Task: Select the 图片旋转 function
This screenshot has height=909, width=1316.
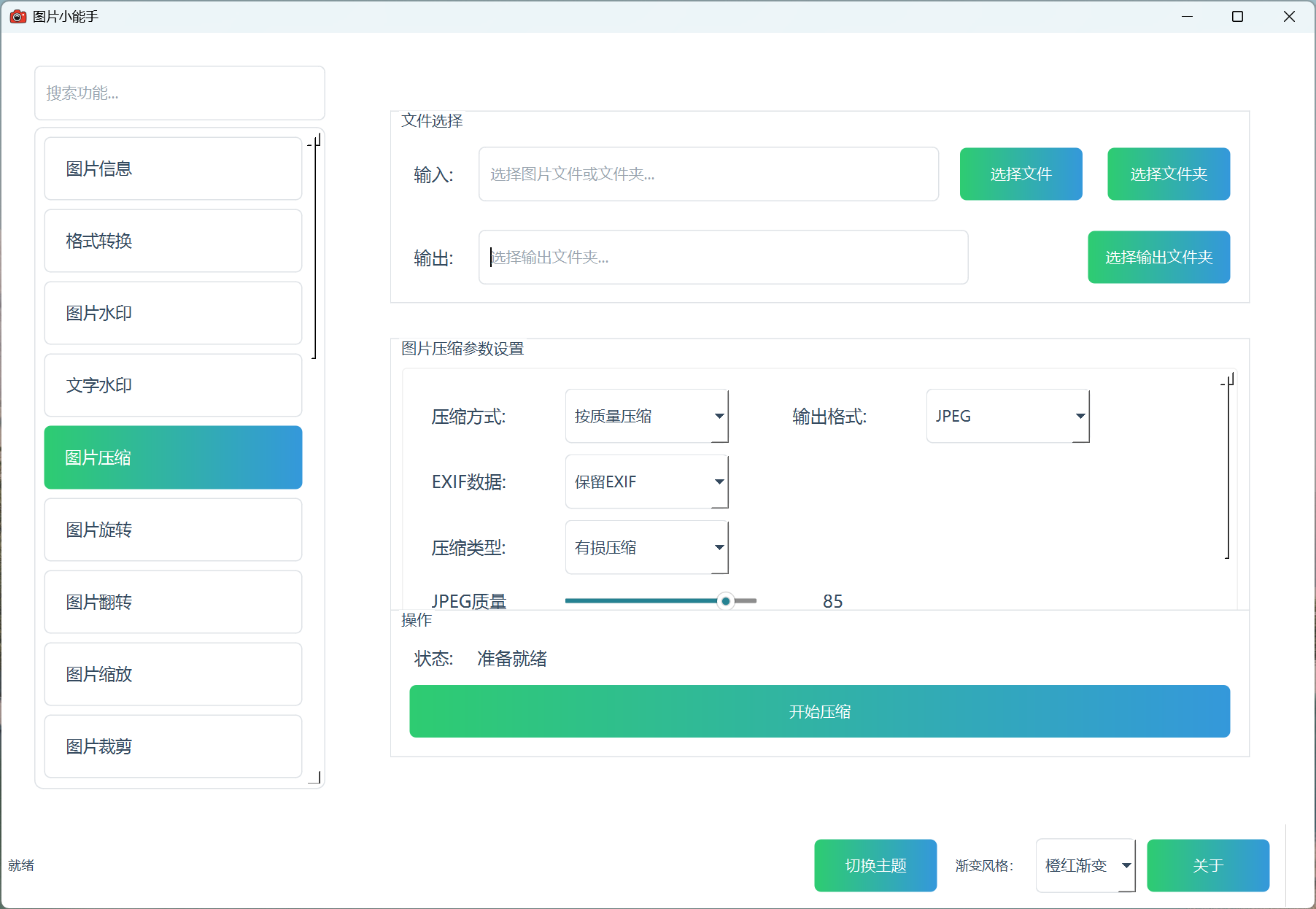Action: (173, 530)
